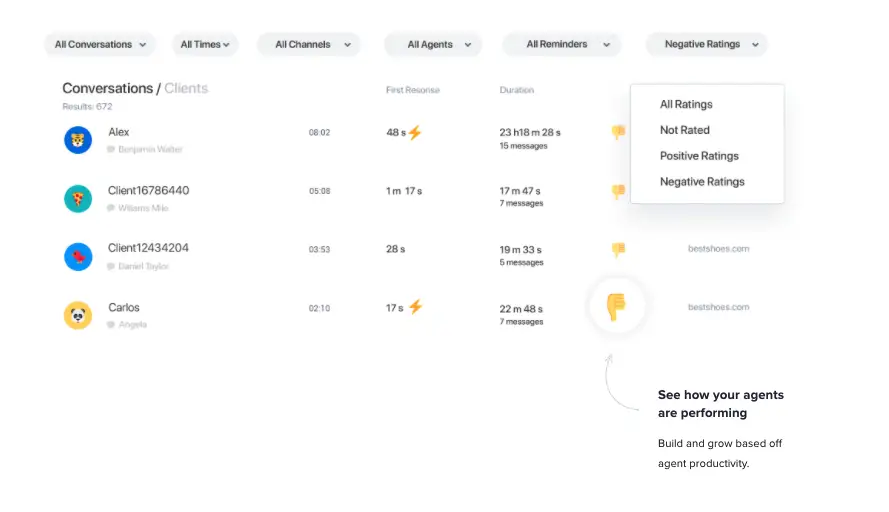
Task: Click the large thumbs-down icon for Carlos
Action: [x=616, y=306]
